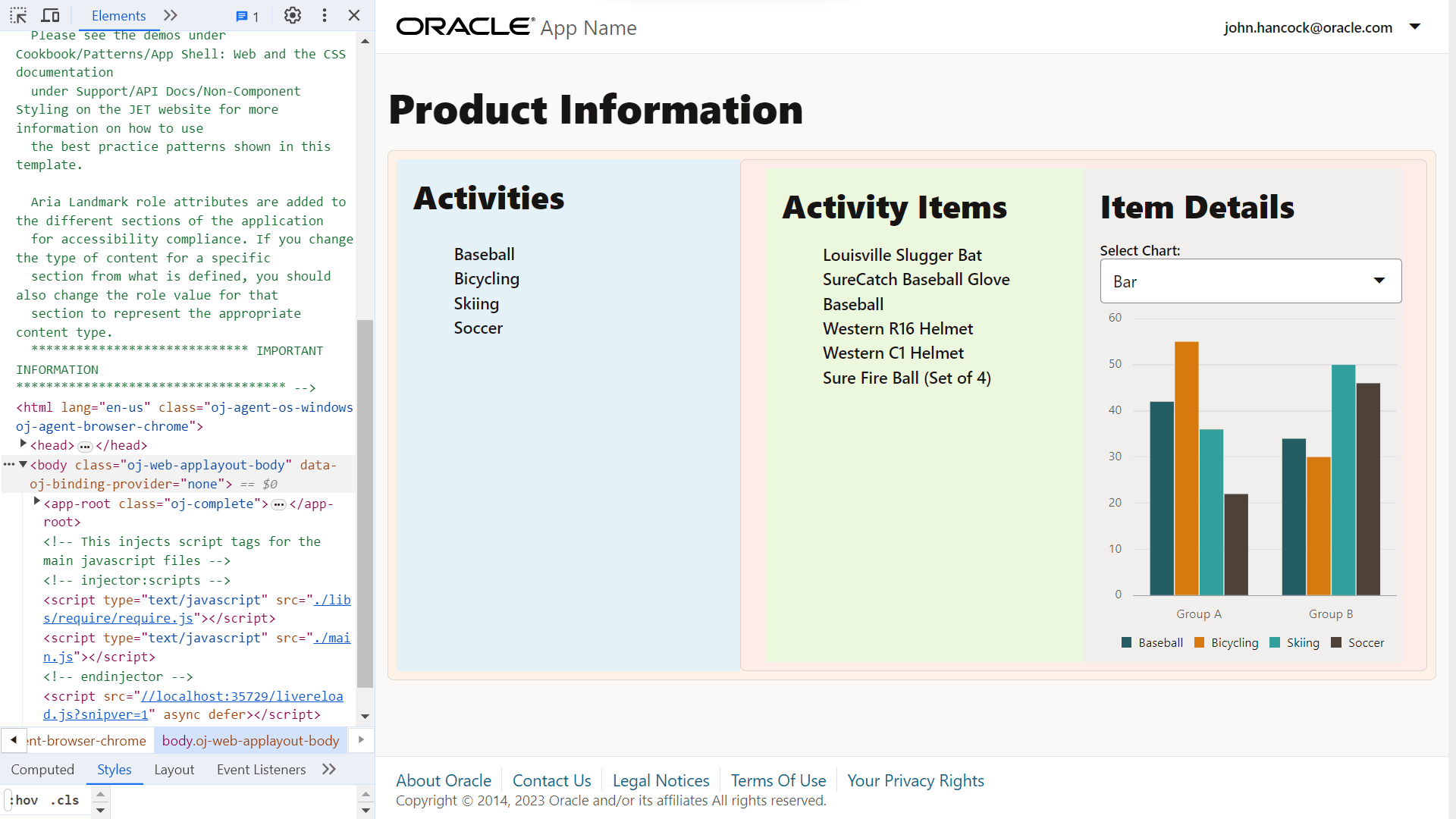
Task: Activate the inspect element picker icon
Action: (x=18, y=15)
